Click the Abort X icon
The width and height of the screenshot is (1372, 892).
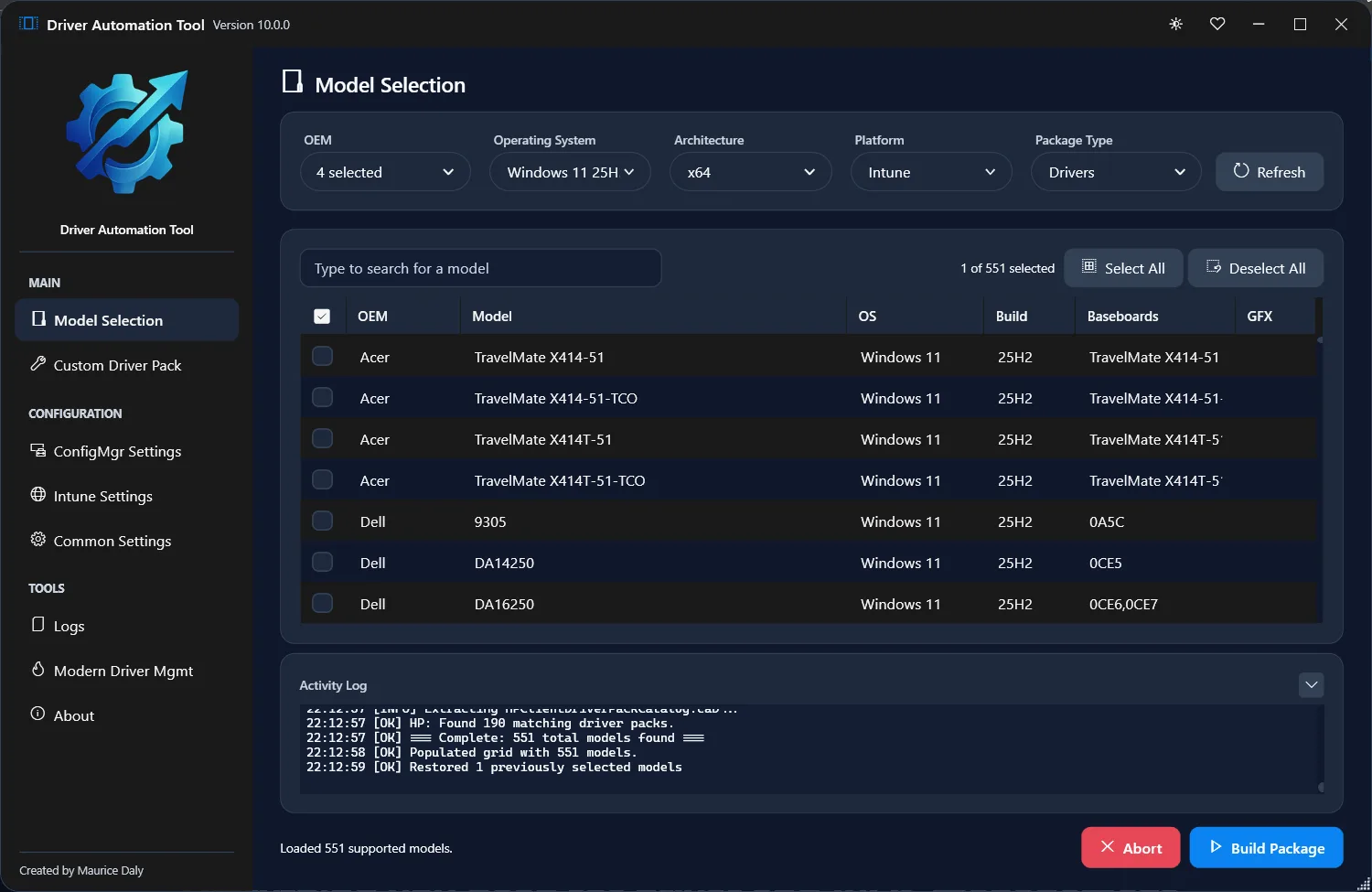click(1107, 846)
